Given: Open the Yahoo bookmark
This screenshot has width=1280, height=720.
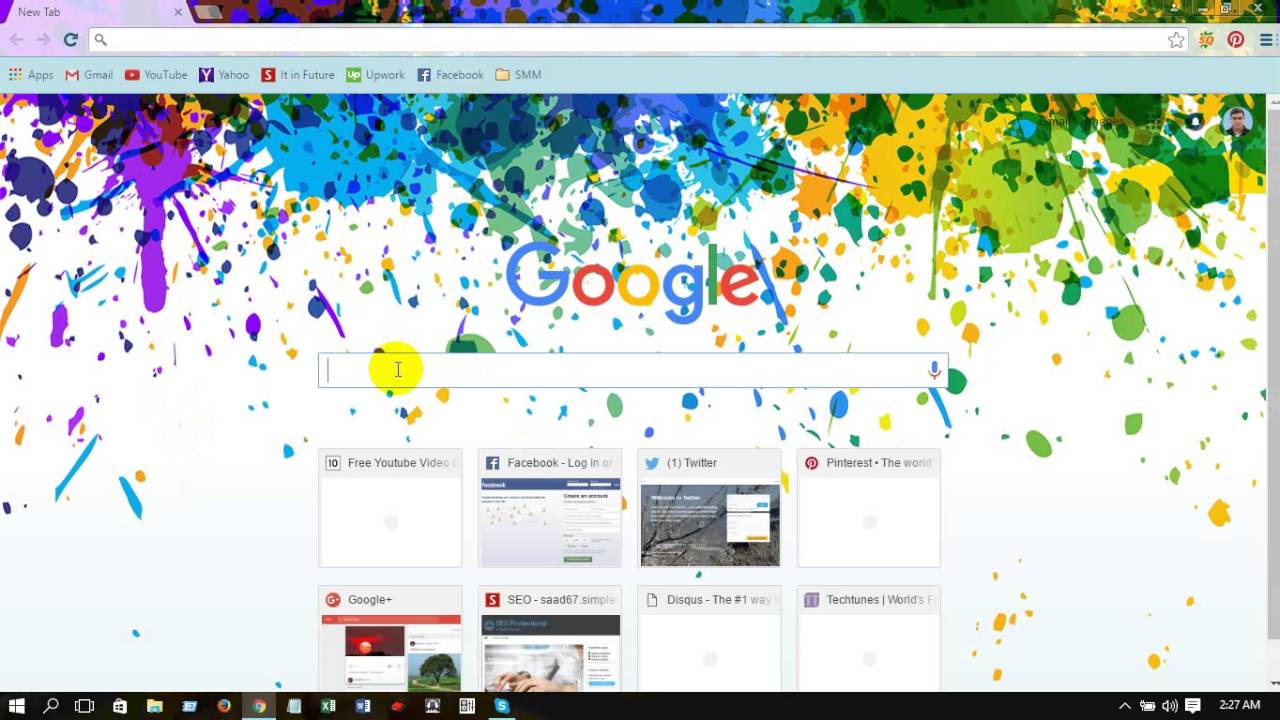Looking at the screenshot, I should (x=224, y=75).
